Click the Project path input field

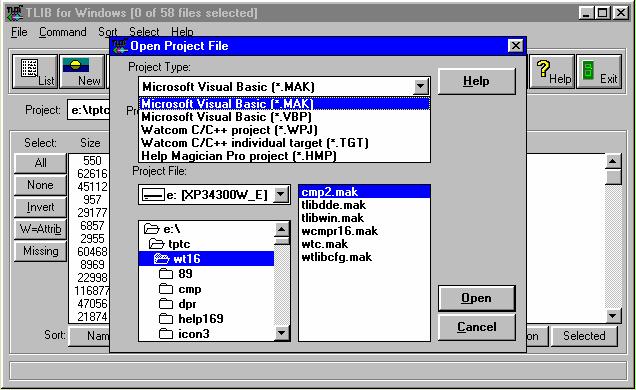(x=88, y=110)
